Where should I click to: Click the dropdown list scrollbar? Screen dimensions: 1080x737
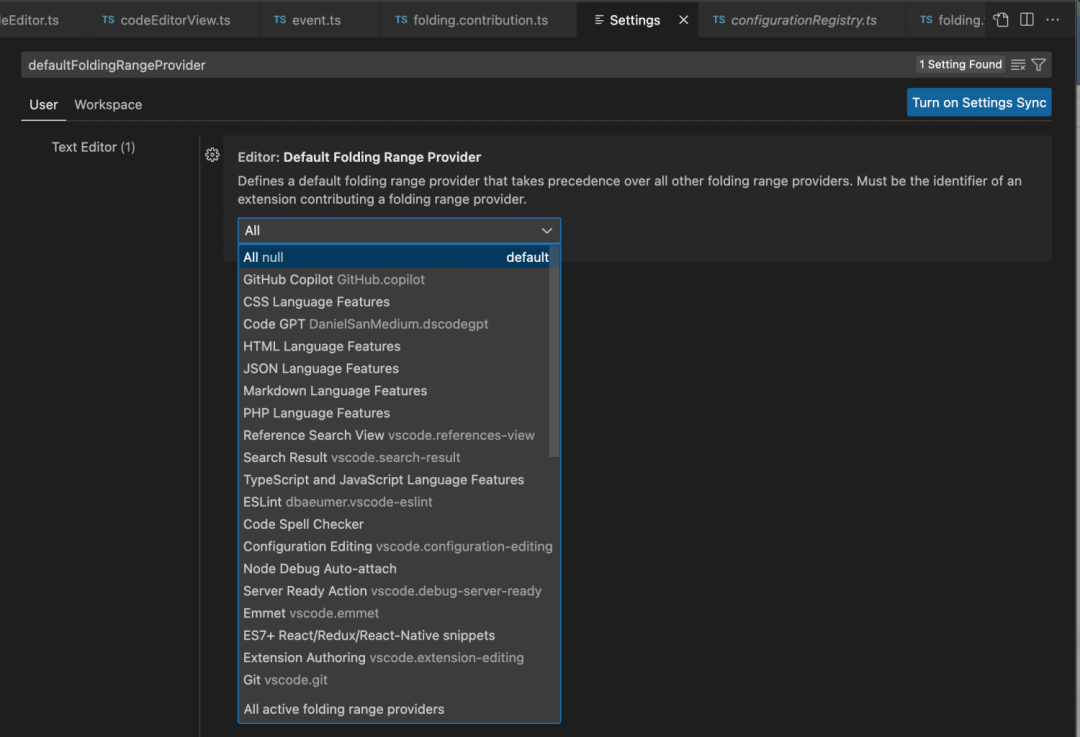click(x=555, y=352)
